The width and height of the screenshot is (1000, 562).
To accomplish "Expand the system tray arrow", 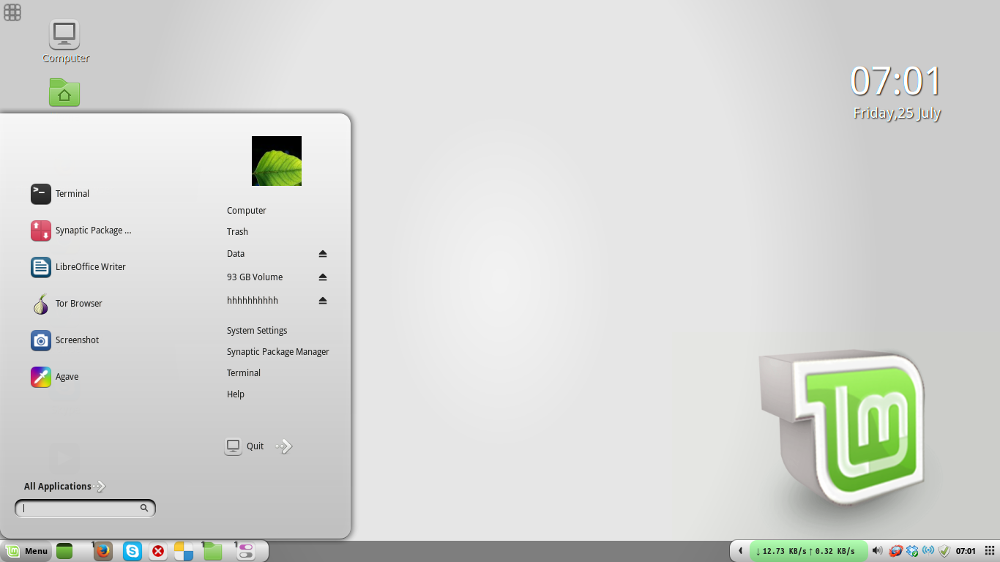I will pos(740,551).
